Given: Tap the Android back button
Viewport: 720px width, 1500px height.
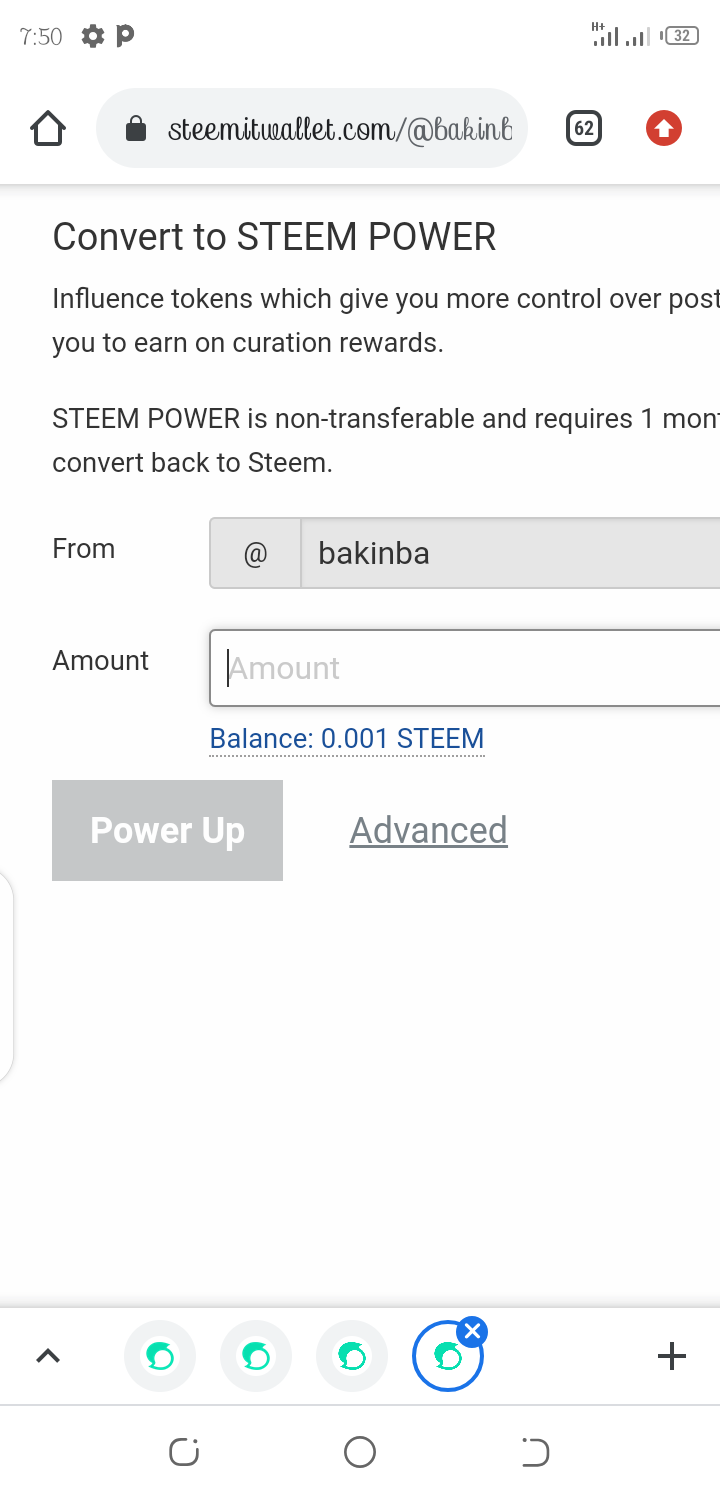Looking at the screenshot, I should point(536,1451).
